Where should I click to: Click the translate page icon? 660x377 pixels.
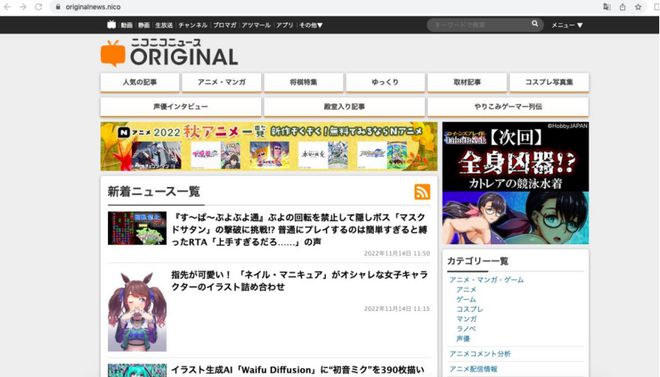click(x=607, y=7)
